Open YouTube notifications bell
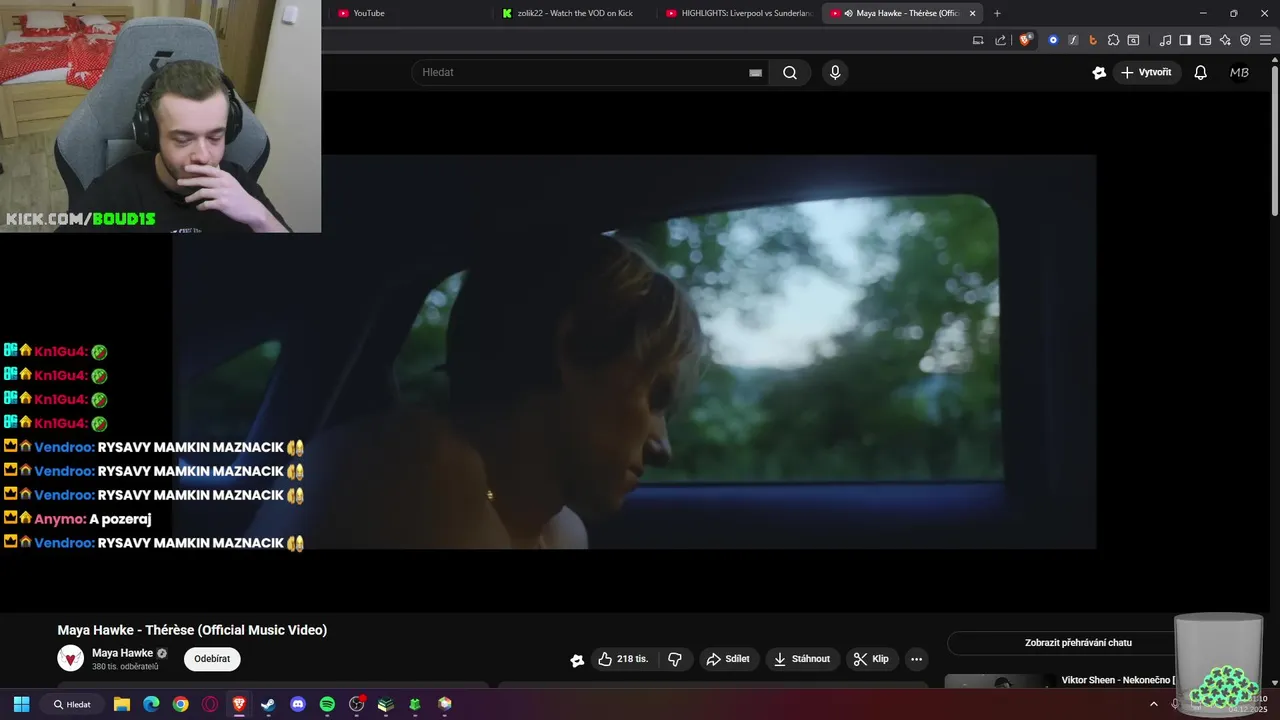The height and width of the screenshot is (720, 1280). point(1201,72)
